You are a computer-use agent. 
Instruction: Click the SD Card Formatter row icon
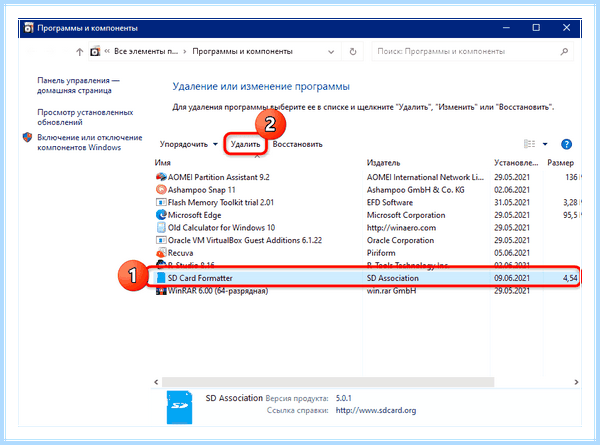point(161,278)
